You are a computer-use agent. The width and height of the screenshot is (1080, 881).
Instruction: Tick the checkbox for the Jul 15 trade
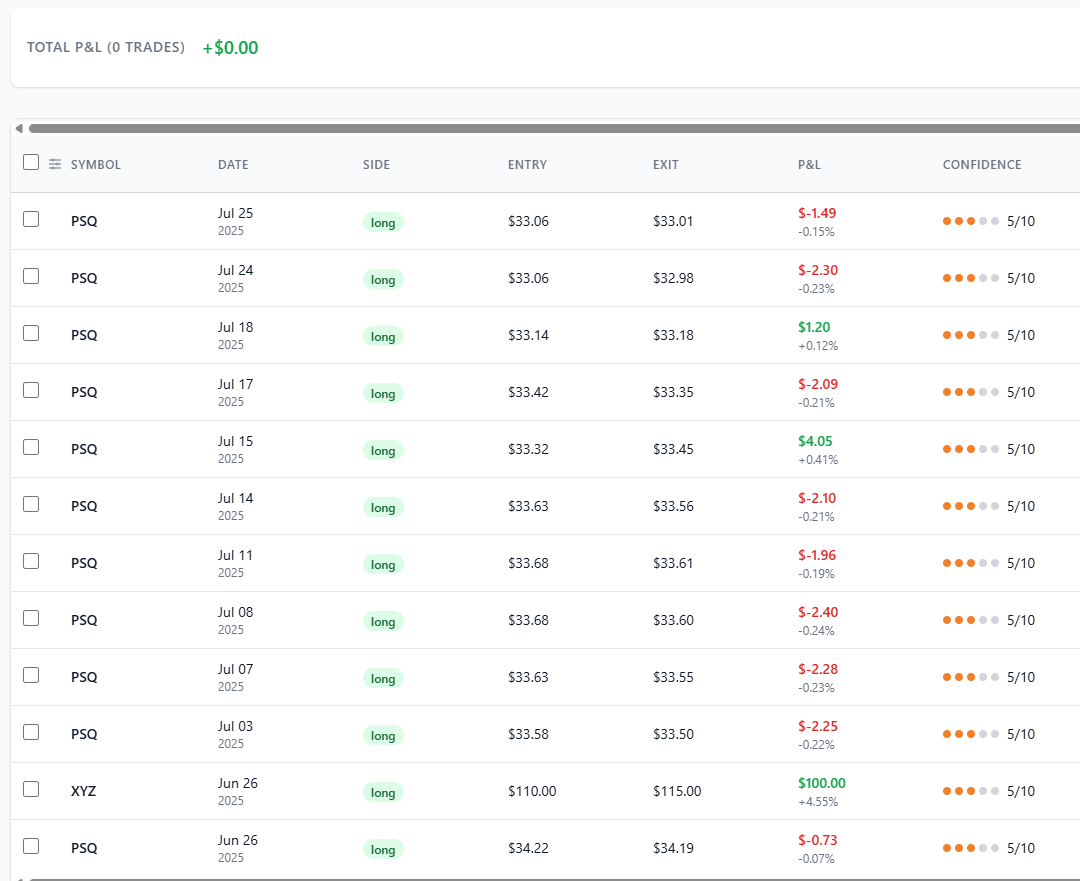click(31, 447)
